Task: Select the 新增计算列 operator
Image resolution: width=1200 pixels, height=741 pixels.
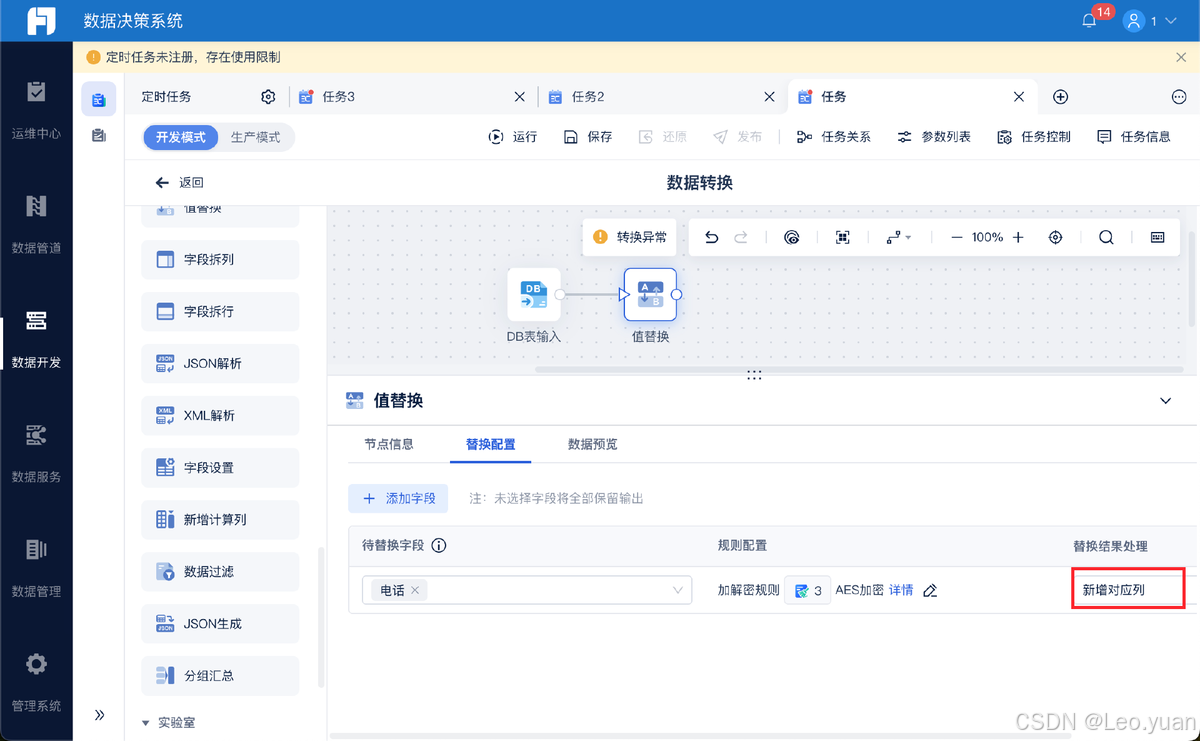Action: tap(220, 519)
